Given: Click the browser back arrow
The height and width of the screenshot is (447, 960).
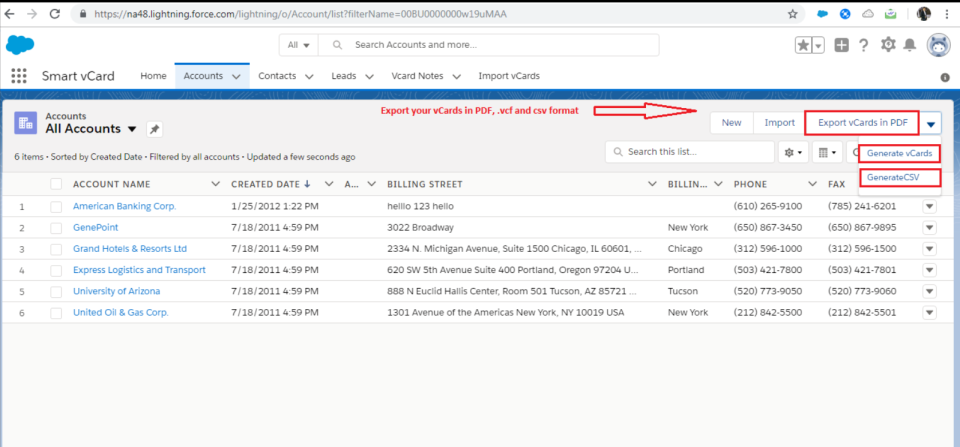Looking at the screenshot, I should 10,13.
